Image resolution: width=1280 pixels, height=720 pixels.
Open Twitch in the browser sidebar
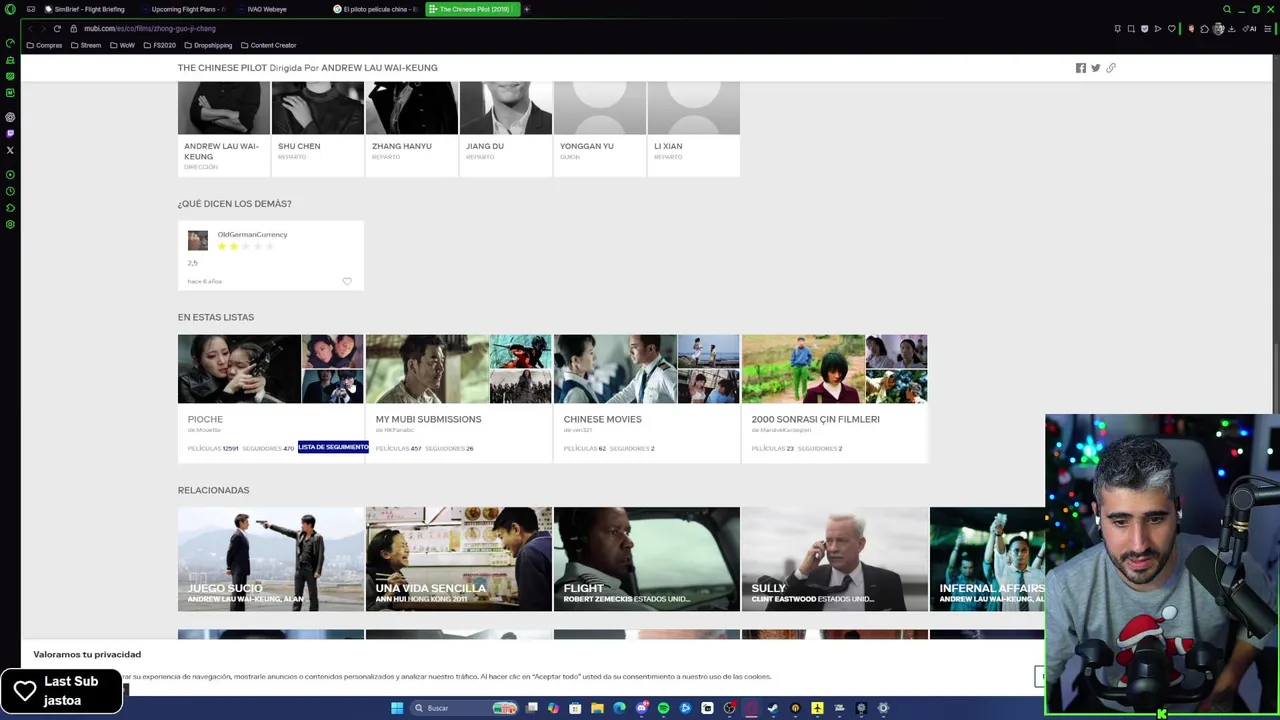(10, 133)
